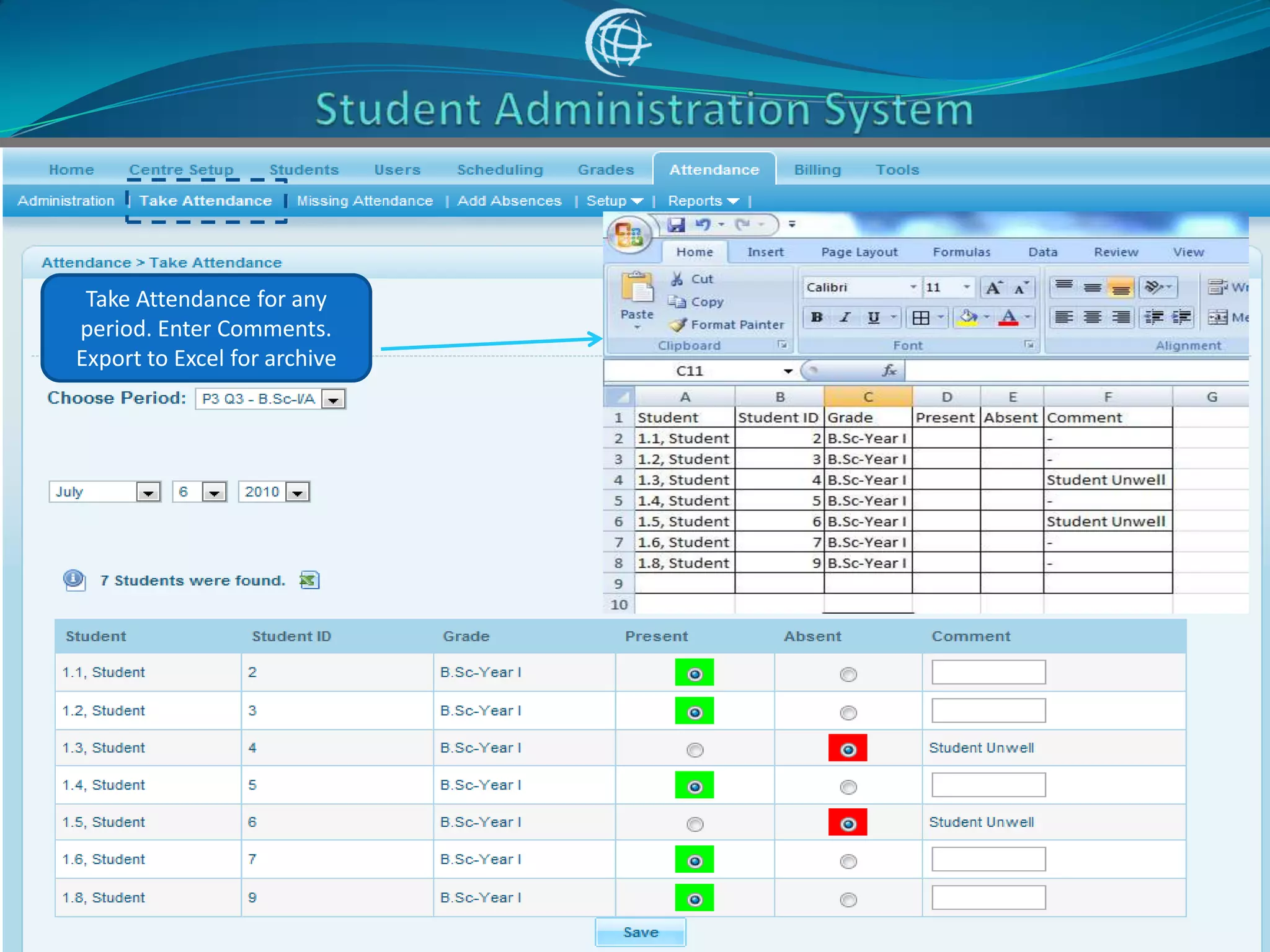Click the Undo icon in Excel toolbar
This screenshot has height=952, width=1270.
pyautogui.click(x=703, y=224)
